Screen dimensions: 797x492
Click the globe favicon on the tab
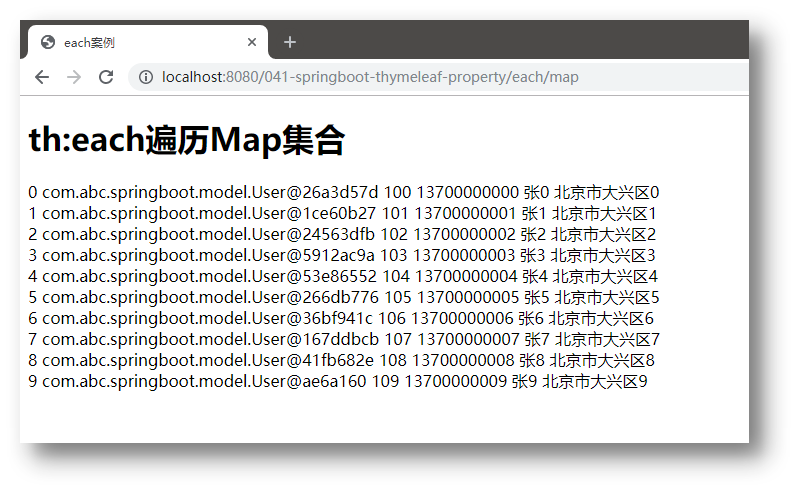coord(48,42)
